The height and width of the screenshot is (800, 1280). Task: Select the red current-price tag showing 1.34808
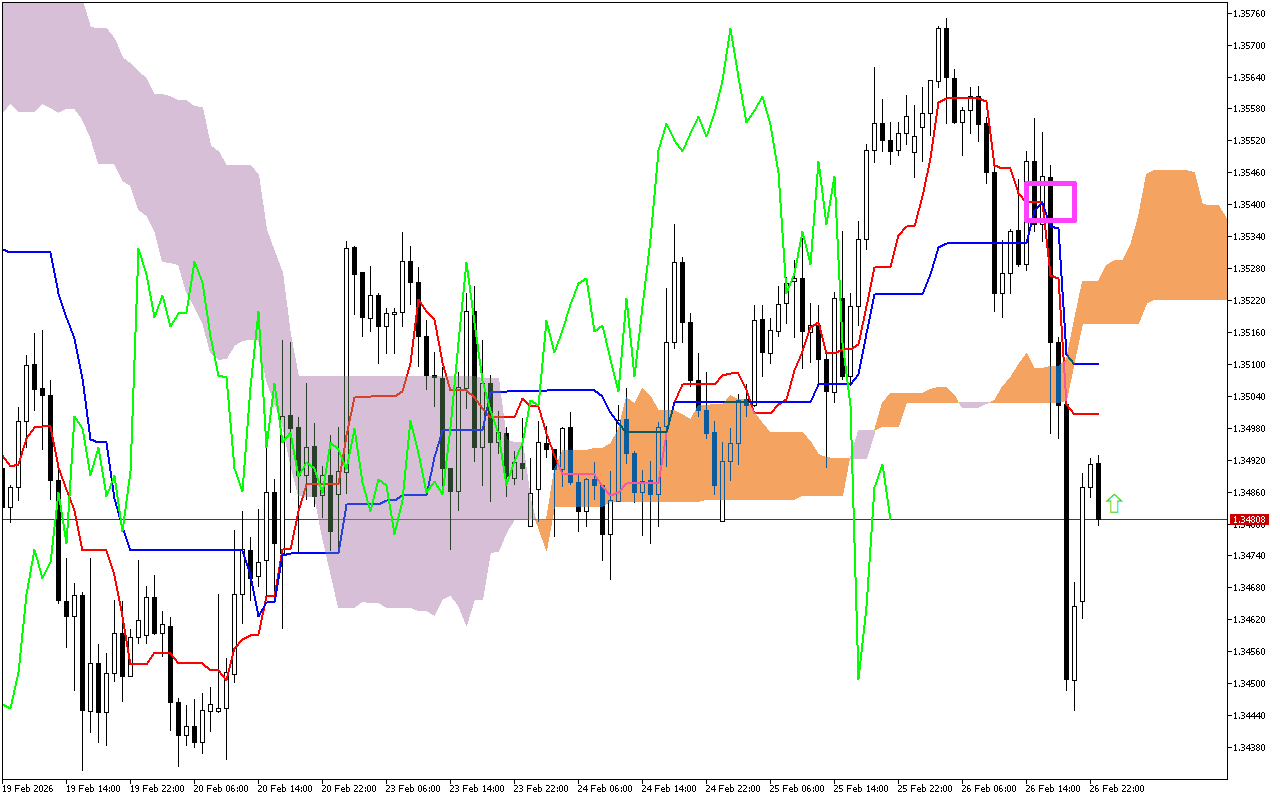[1249, 519]
